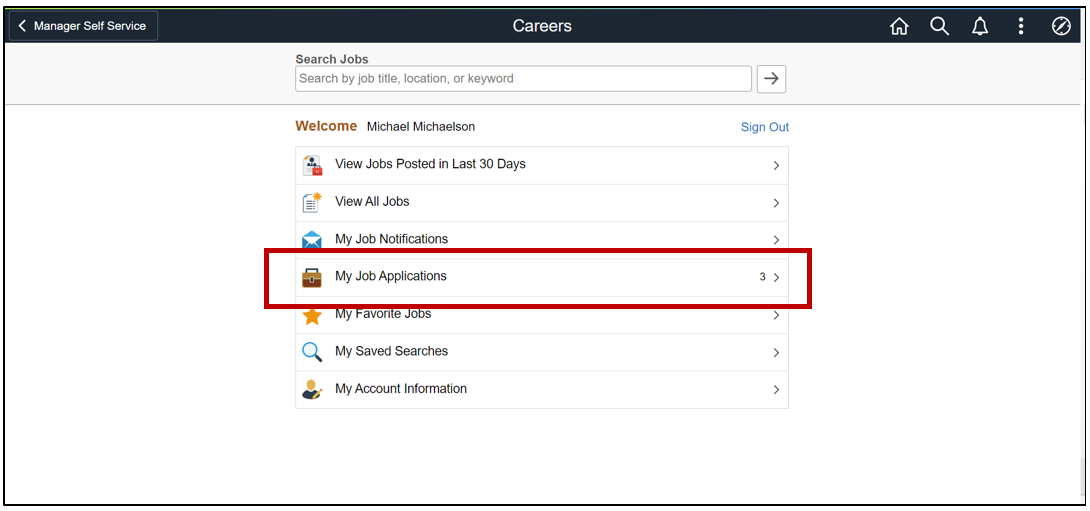Viewport: 1090px width, 511px height.
Task: Focus the Search Jobs text field
Action: 523,78
